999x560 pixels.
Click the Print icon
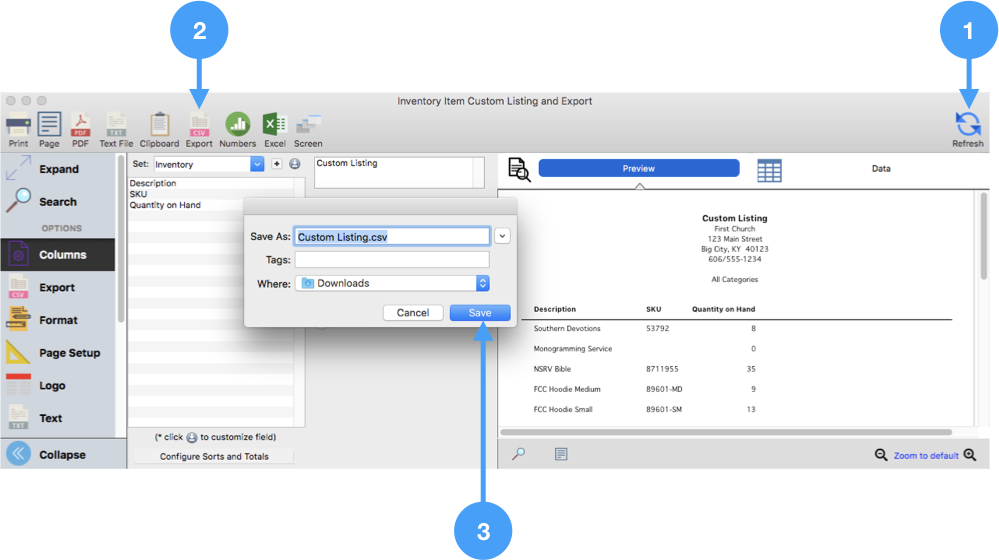pos(18,125)
